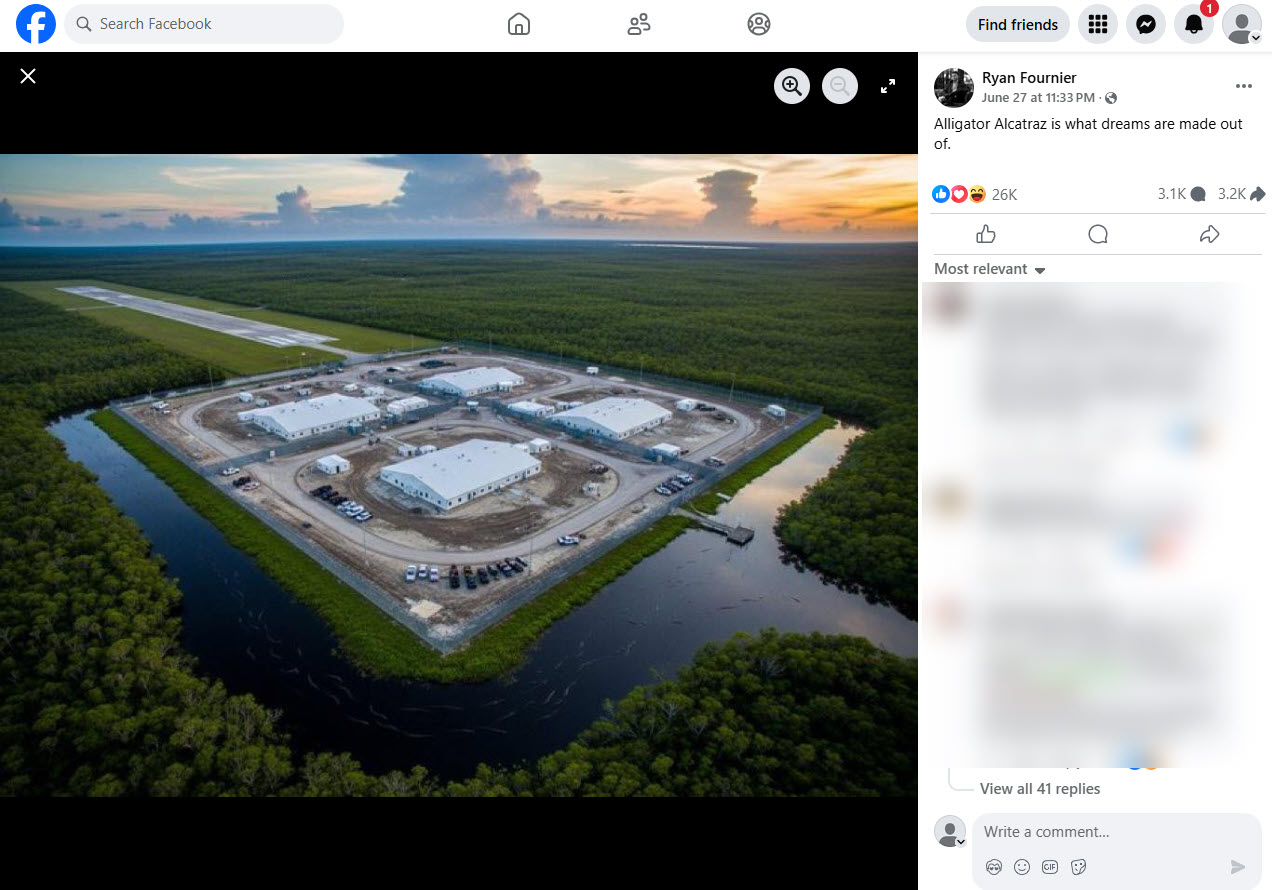
Task: Click the Find friends button
Action: 1017,24
